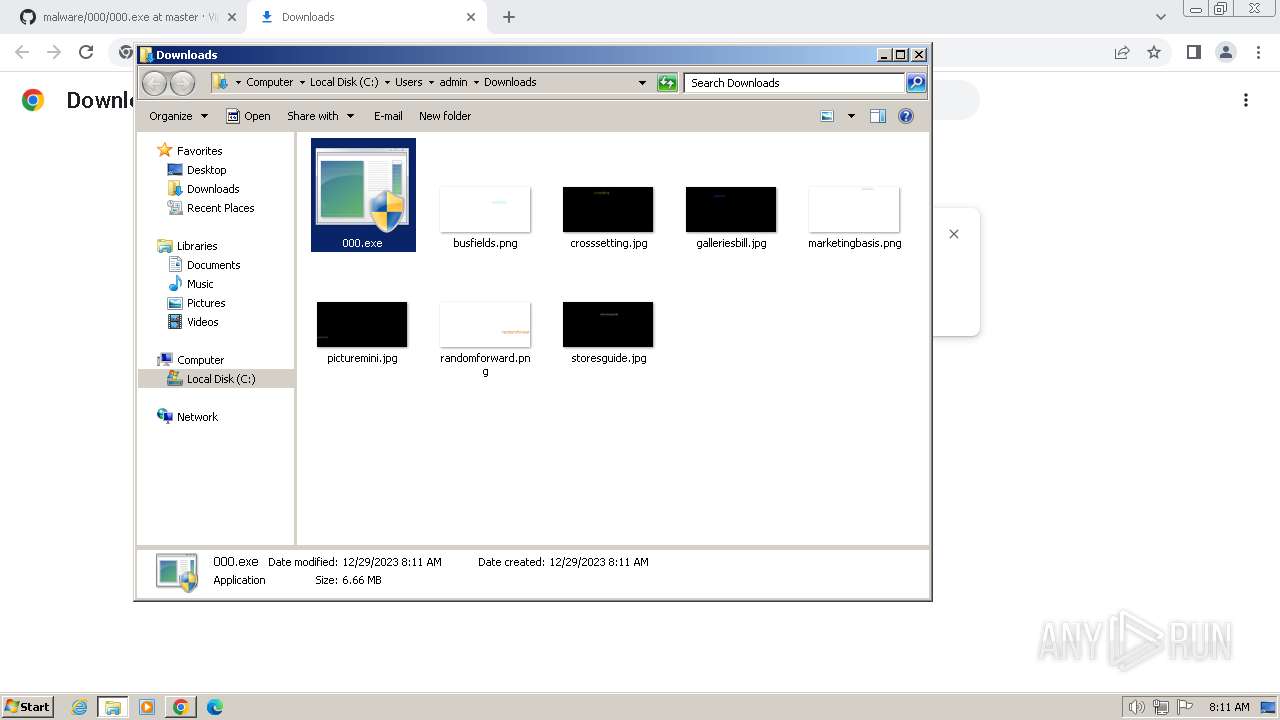Click the Action Center flag icon
1280x720 pixels.
(1184, 707)
